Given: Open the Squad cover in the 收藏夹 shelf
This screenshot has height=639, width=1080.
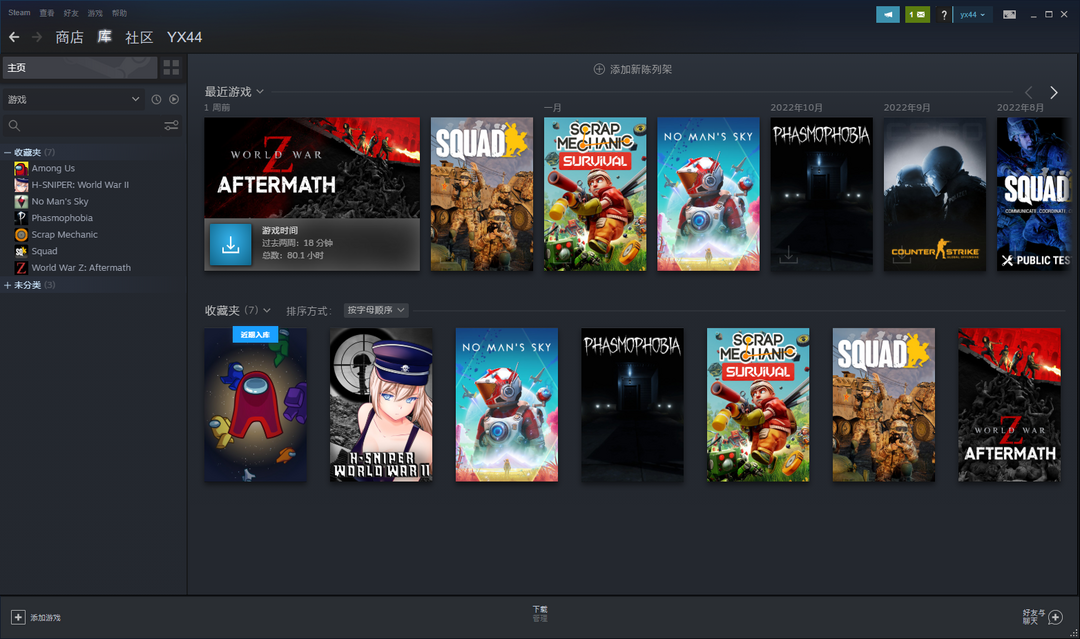Looking at the screenshot, I should pyautogui.click(x=884, y=405).
